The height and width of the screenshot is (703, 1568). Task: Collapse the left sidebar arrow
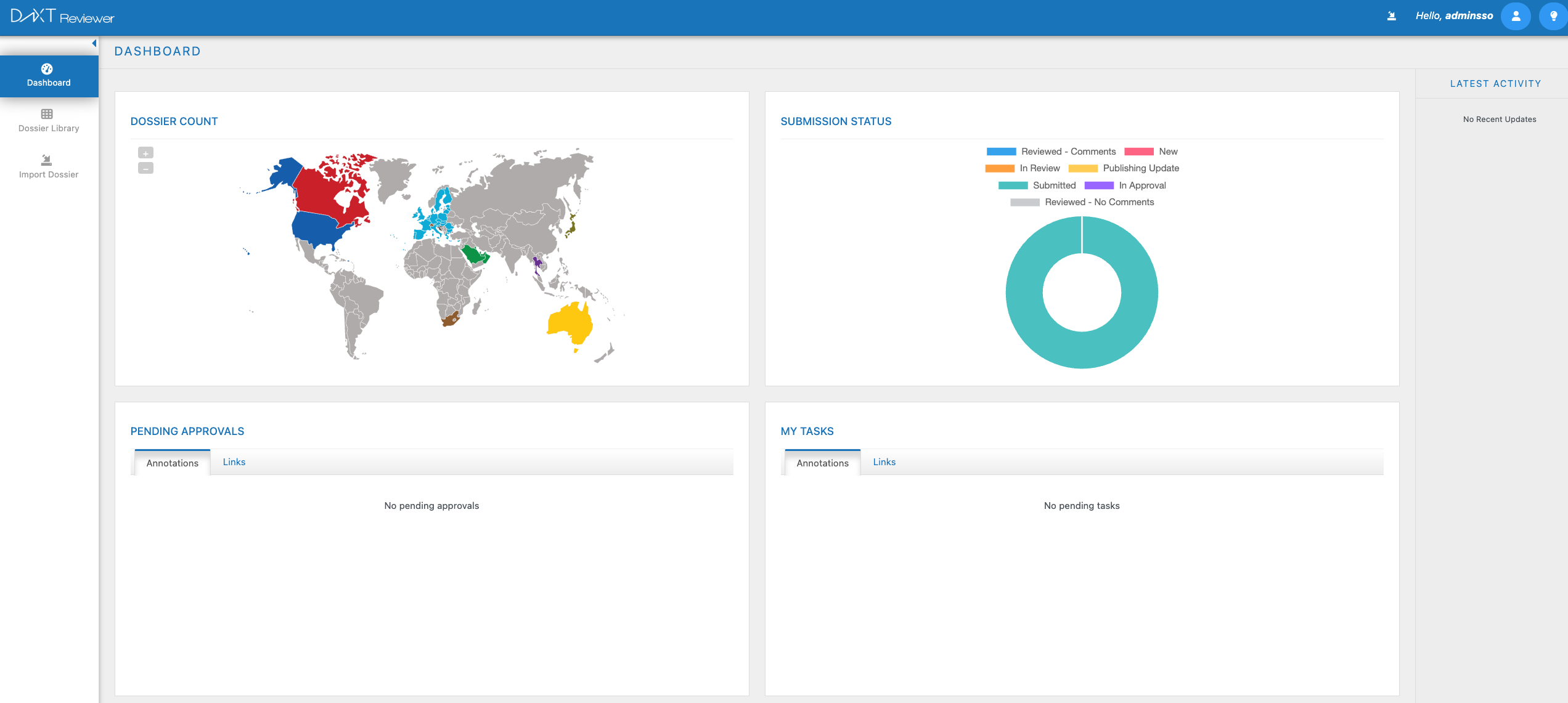[x=94, y=43]
